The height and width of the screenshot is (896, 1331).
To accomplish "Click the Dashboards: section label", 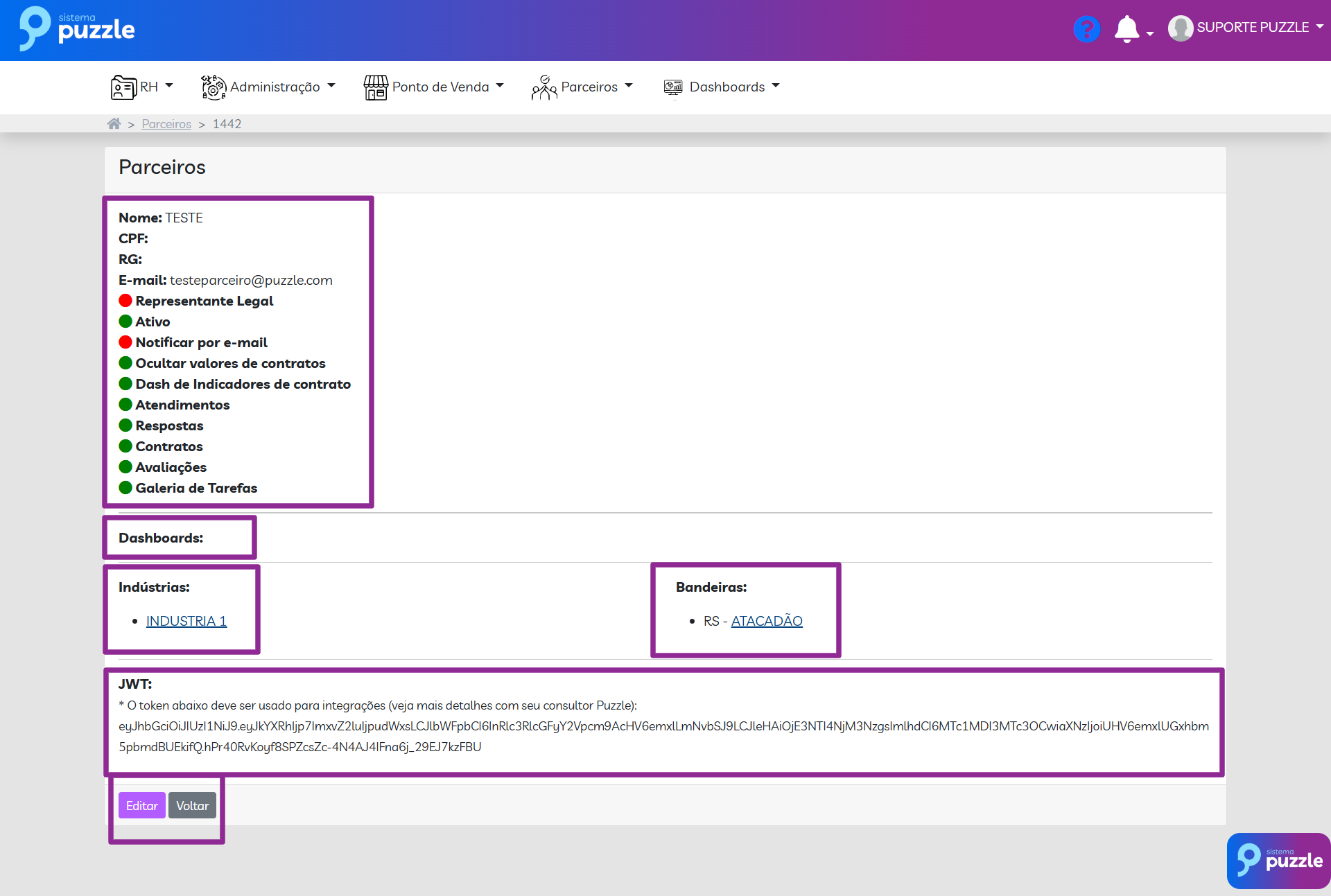I will [161, 538].
